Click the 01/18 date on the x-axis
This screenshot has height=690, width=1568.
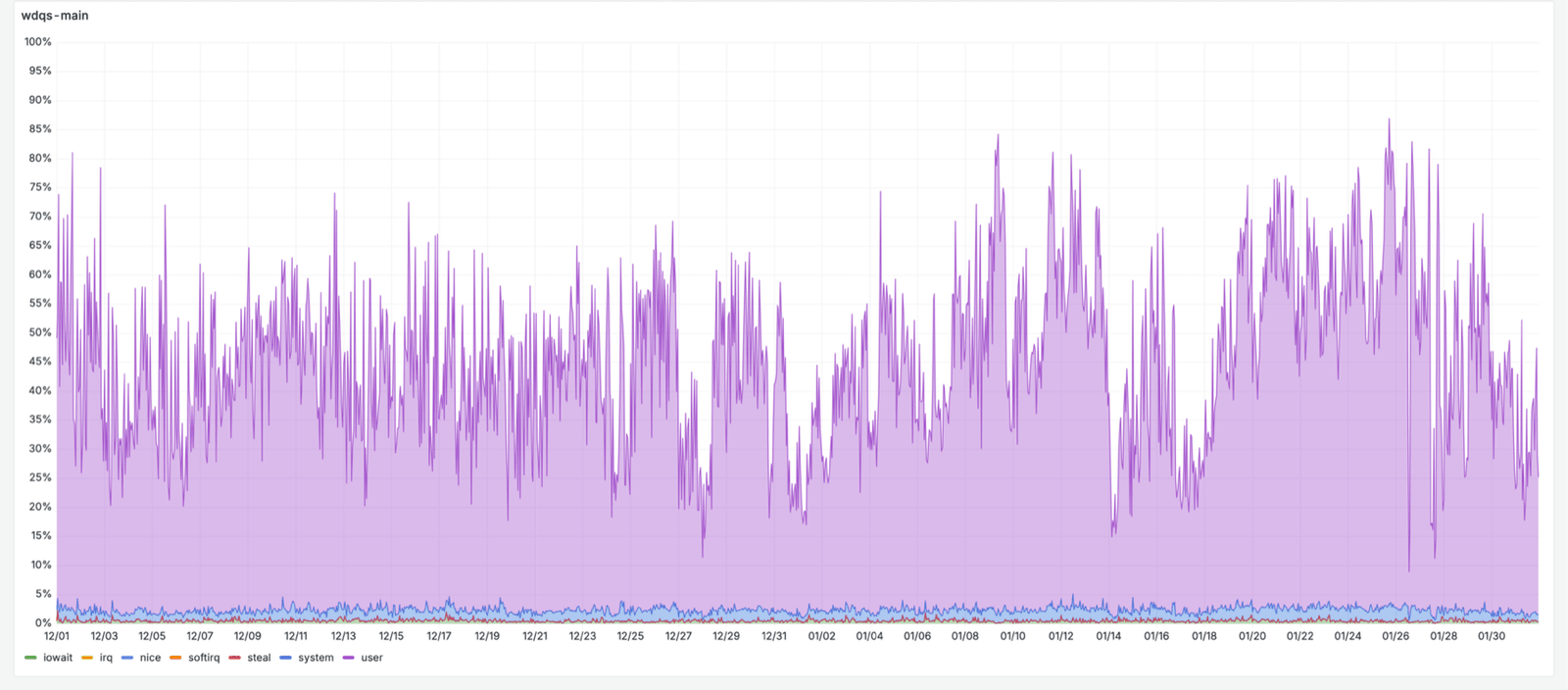1204,636
